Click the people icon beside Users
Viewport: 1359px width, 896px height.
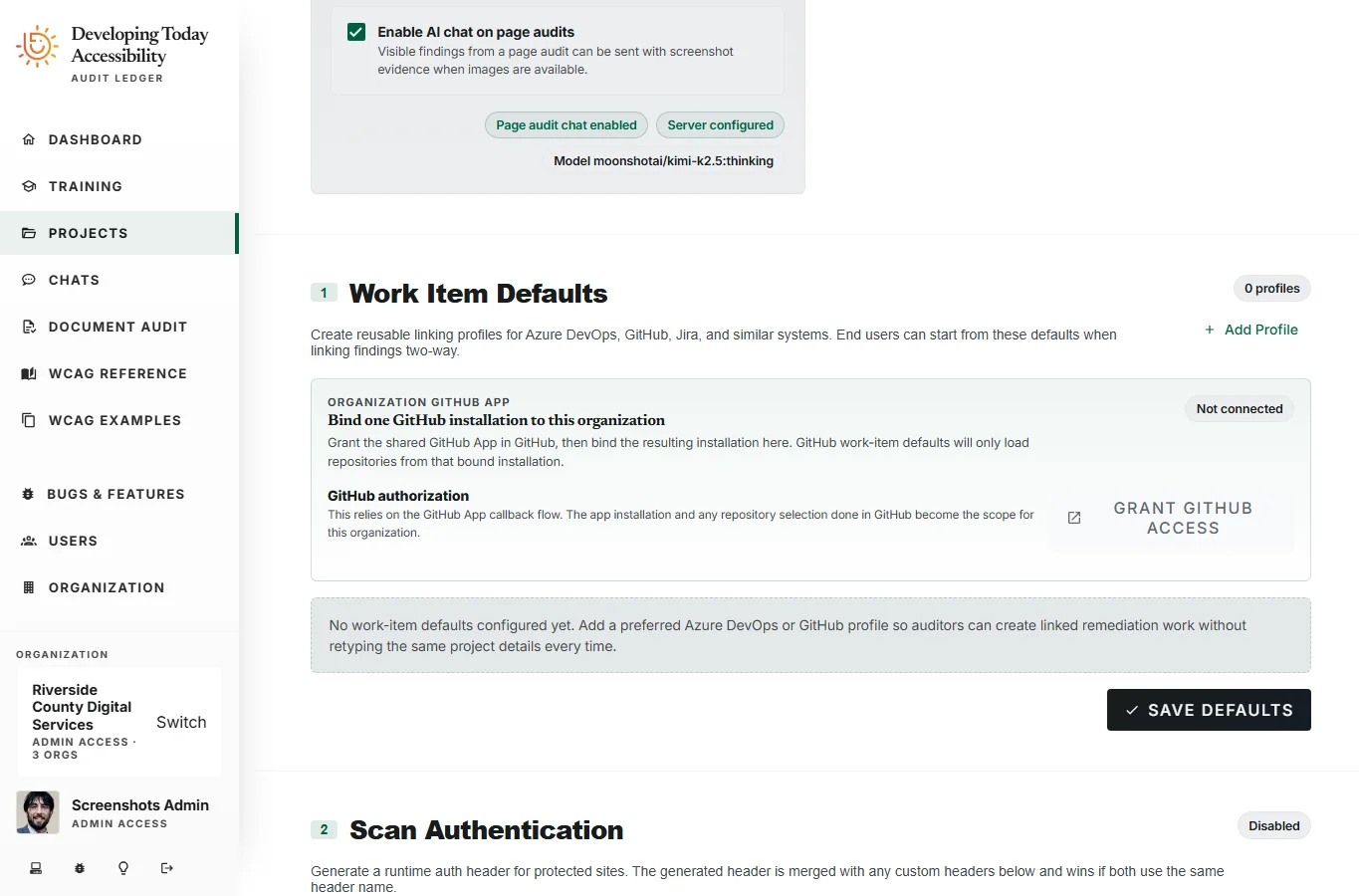(29, 541)
